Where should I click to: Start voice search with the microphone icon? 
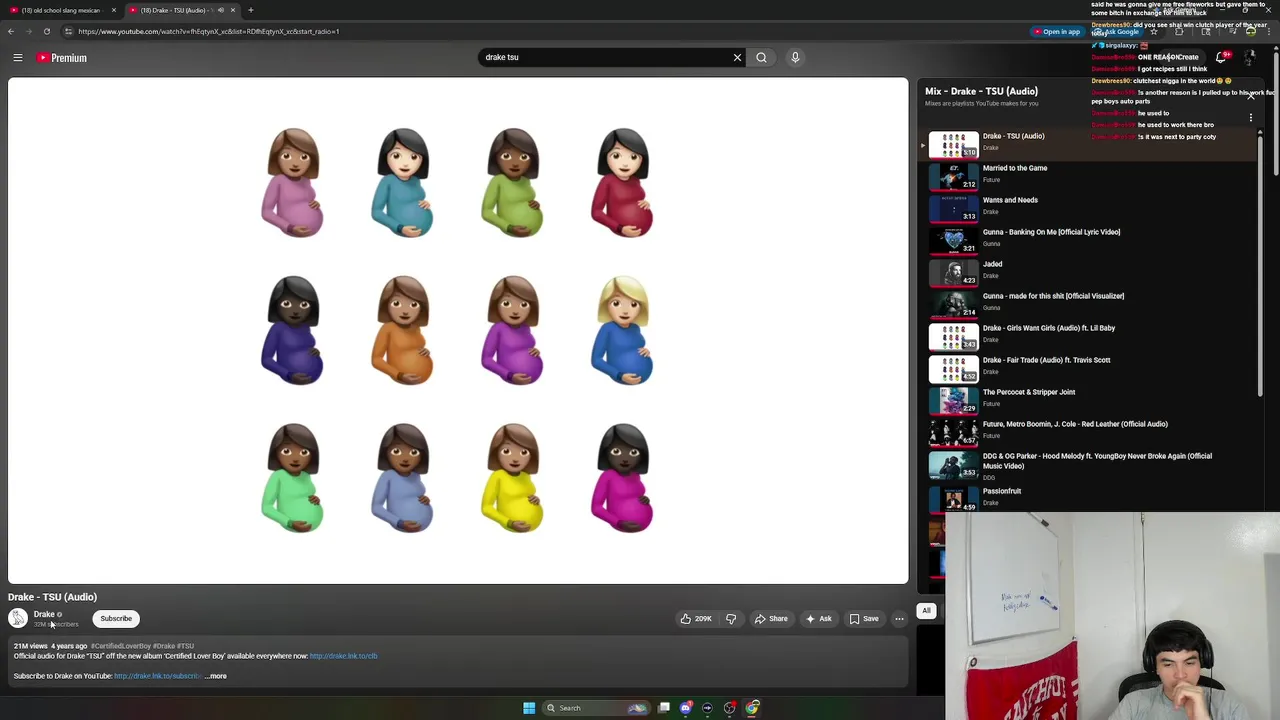click(795, 57)
